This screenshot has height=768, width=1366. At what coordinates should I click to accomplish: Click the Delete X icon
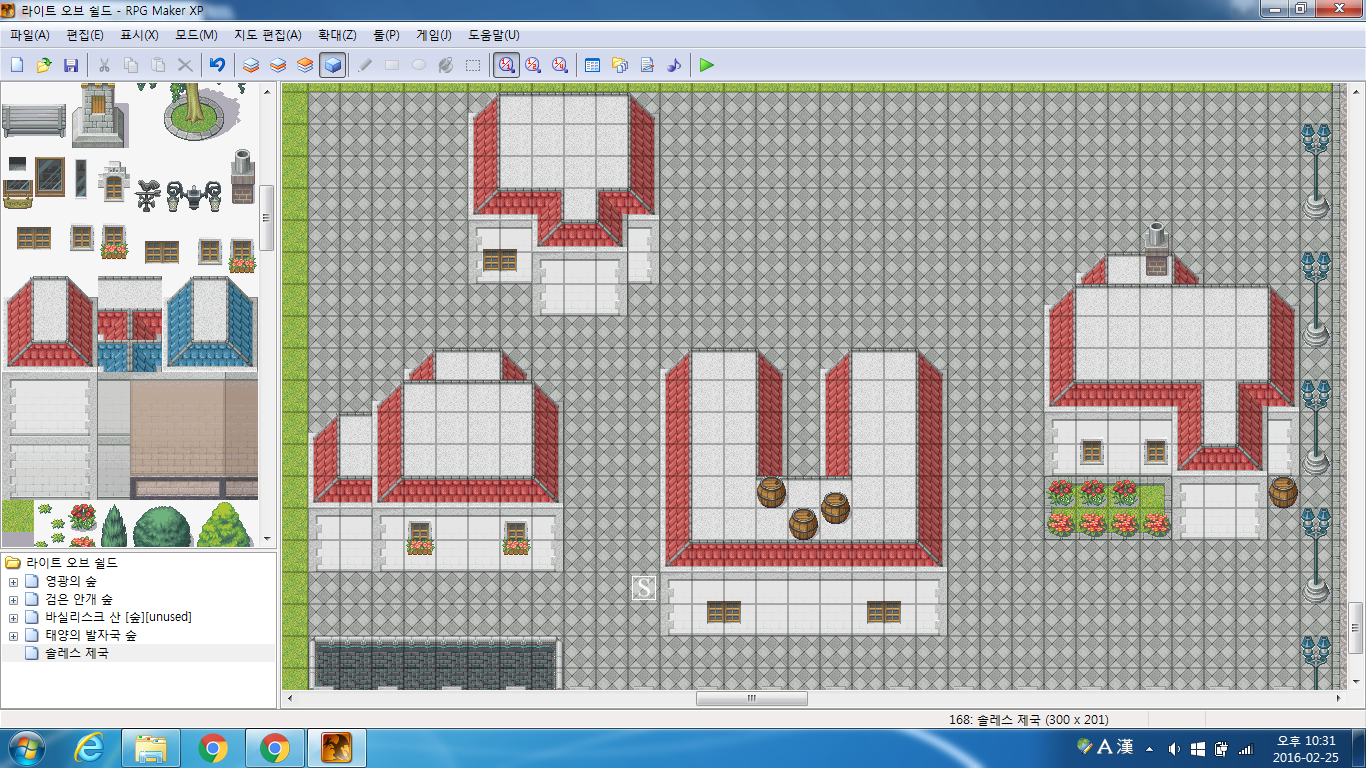[x=185, y=65]
